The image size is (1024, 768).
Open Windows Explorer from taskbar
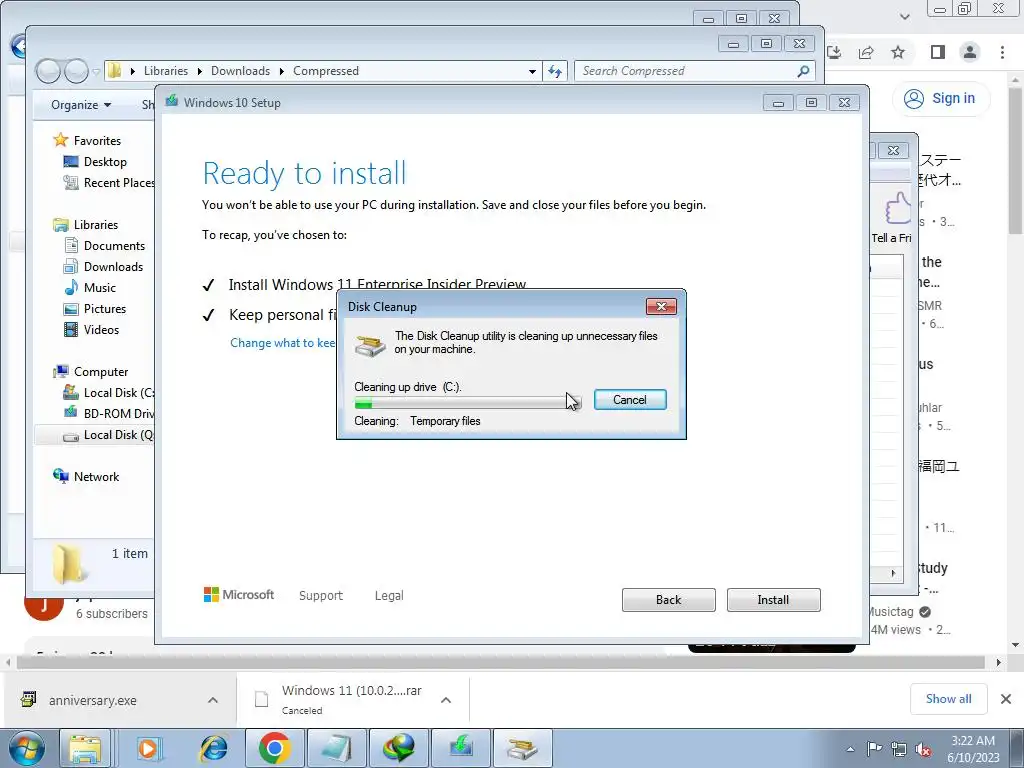[86, 748]
